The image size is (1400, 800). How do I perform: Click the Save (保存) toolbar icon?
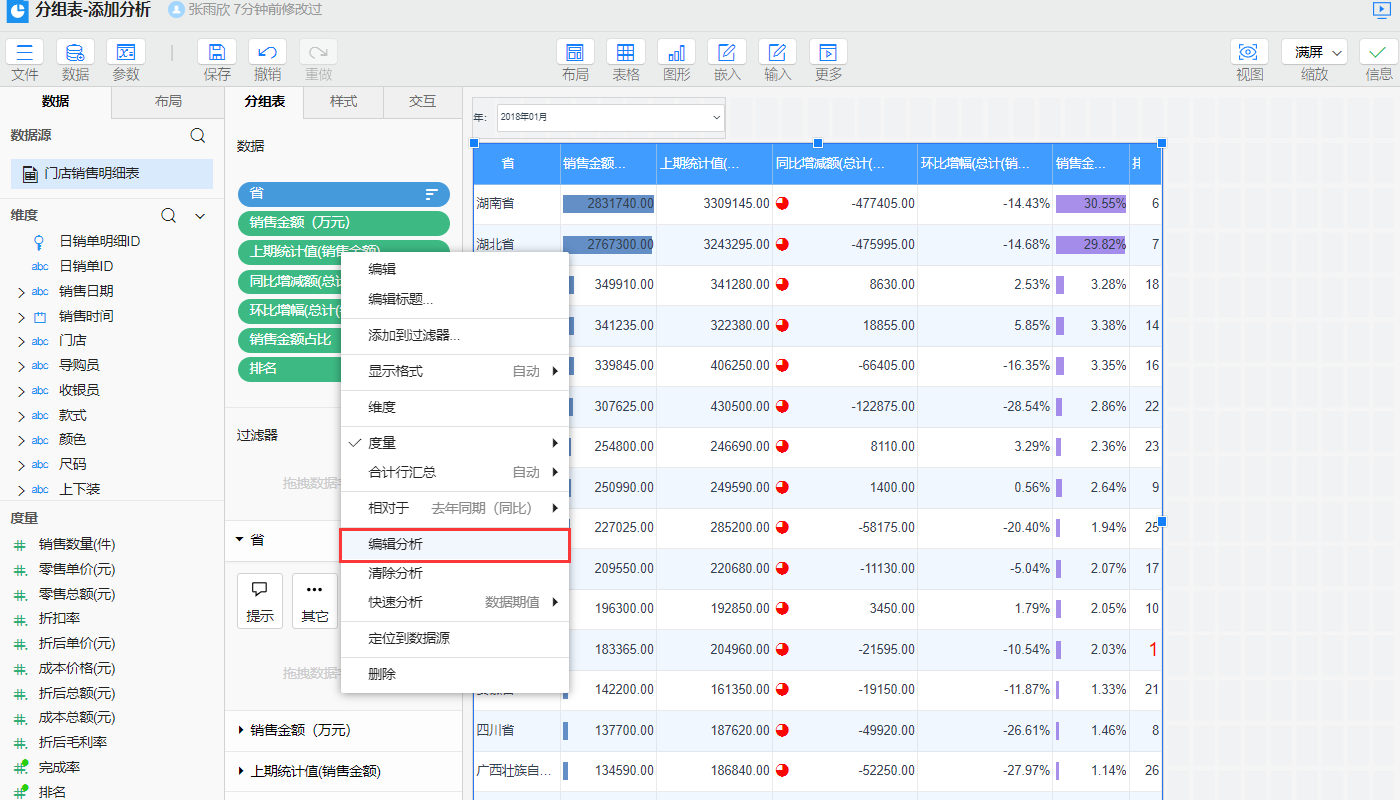pos(217,53)
